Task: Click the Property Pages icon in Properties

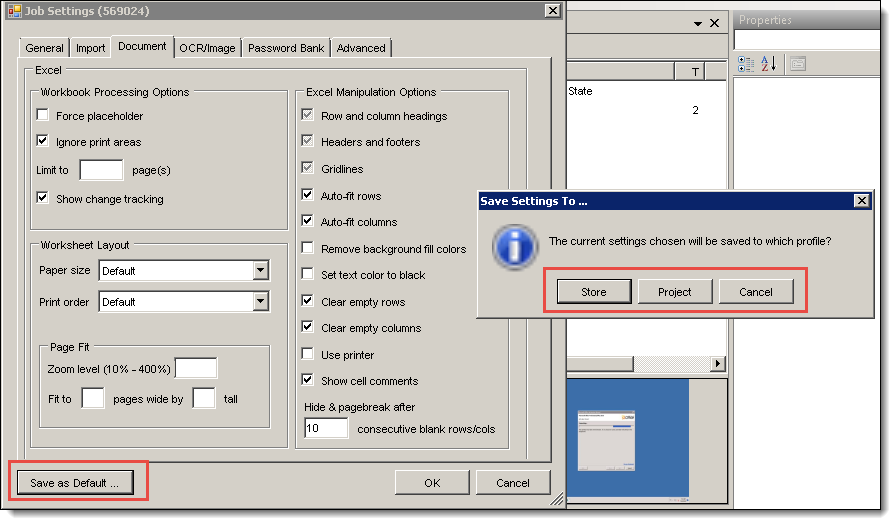Action: (x=797, y=64)
